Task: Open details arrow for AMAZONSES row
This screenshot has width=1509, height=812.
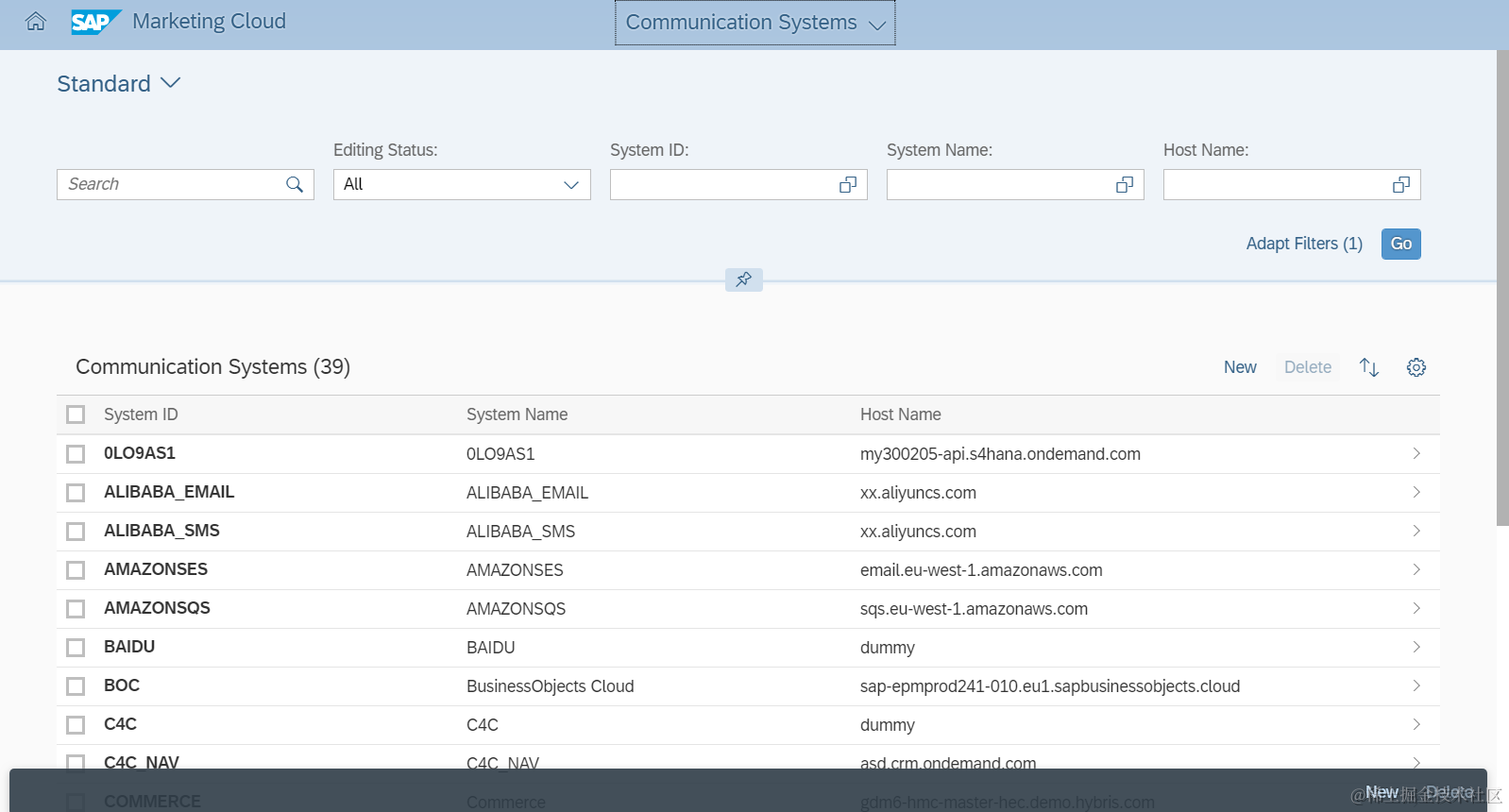Action: coord(1416,569)
